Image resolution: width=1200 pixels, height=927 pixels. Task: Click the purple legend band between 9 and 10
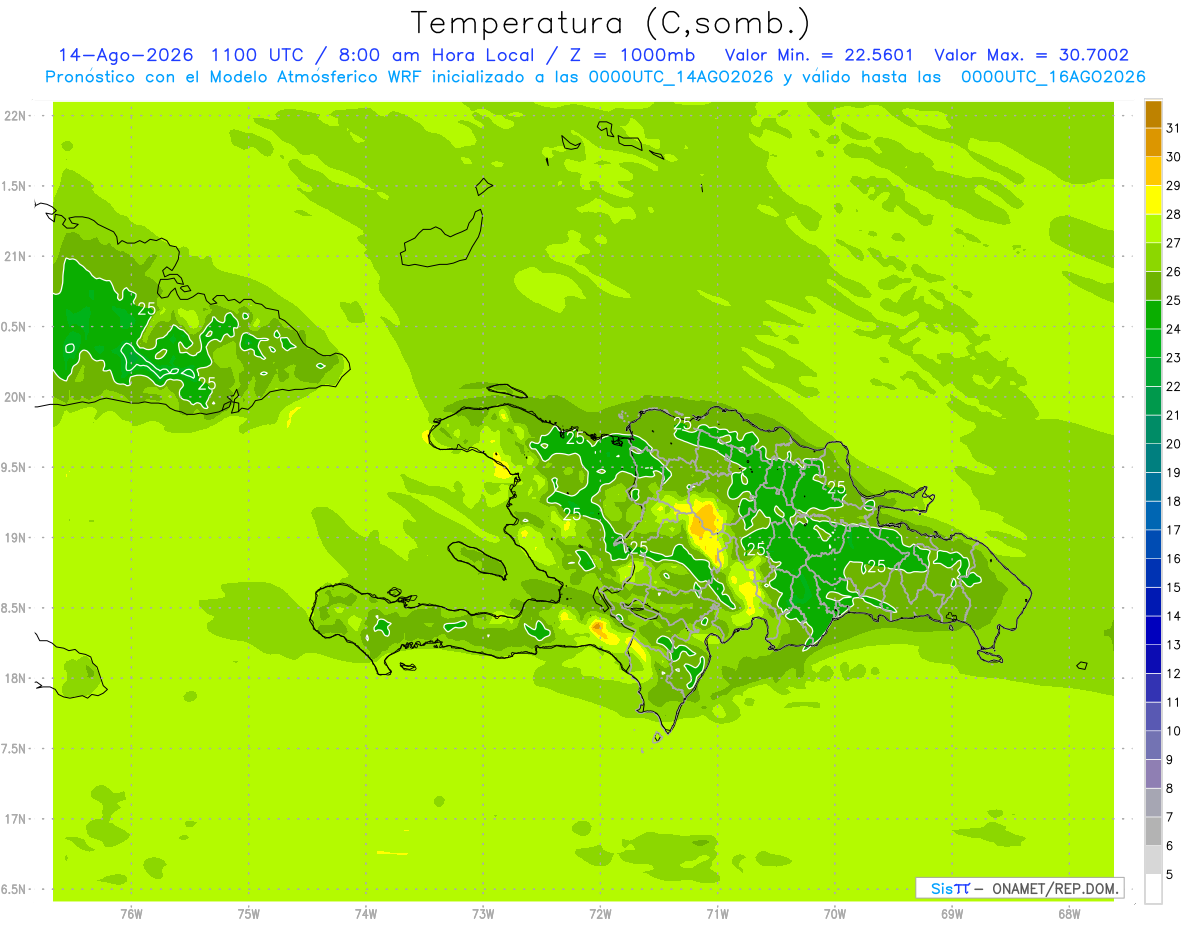pyautogui.click(x=1153, y=746)
